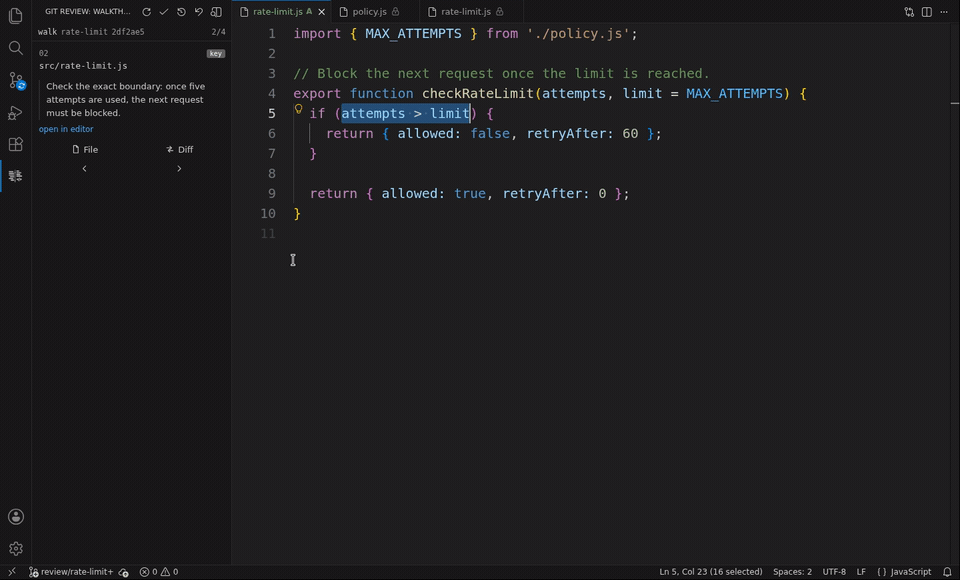This screenshot has height=580, width=960.
Task: Open the Git Review walkthrough view icon
Action: [x=16, y=176]
